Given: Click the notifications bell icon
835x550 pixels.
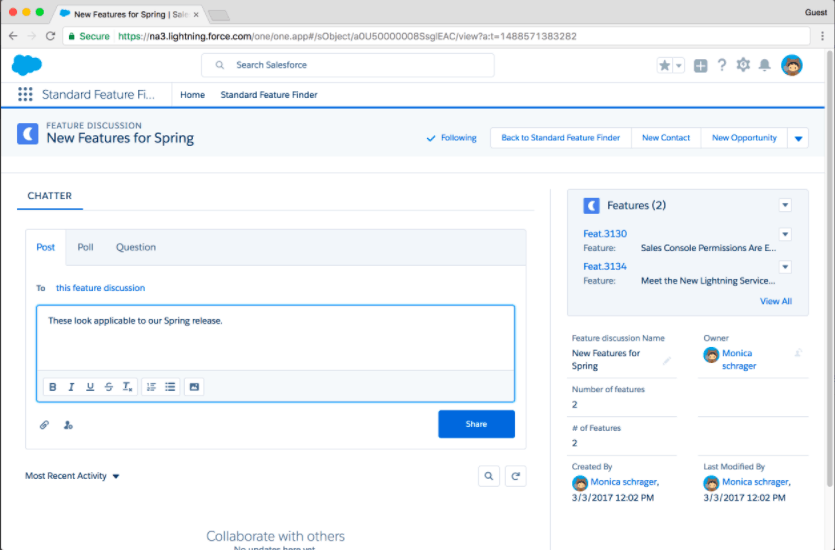Looking at the screenshot, I should click(x=765, y=65).
